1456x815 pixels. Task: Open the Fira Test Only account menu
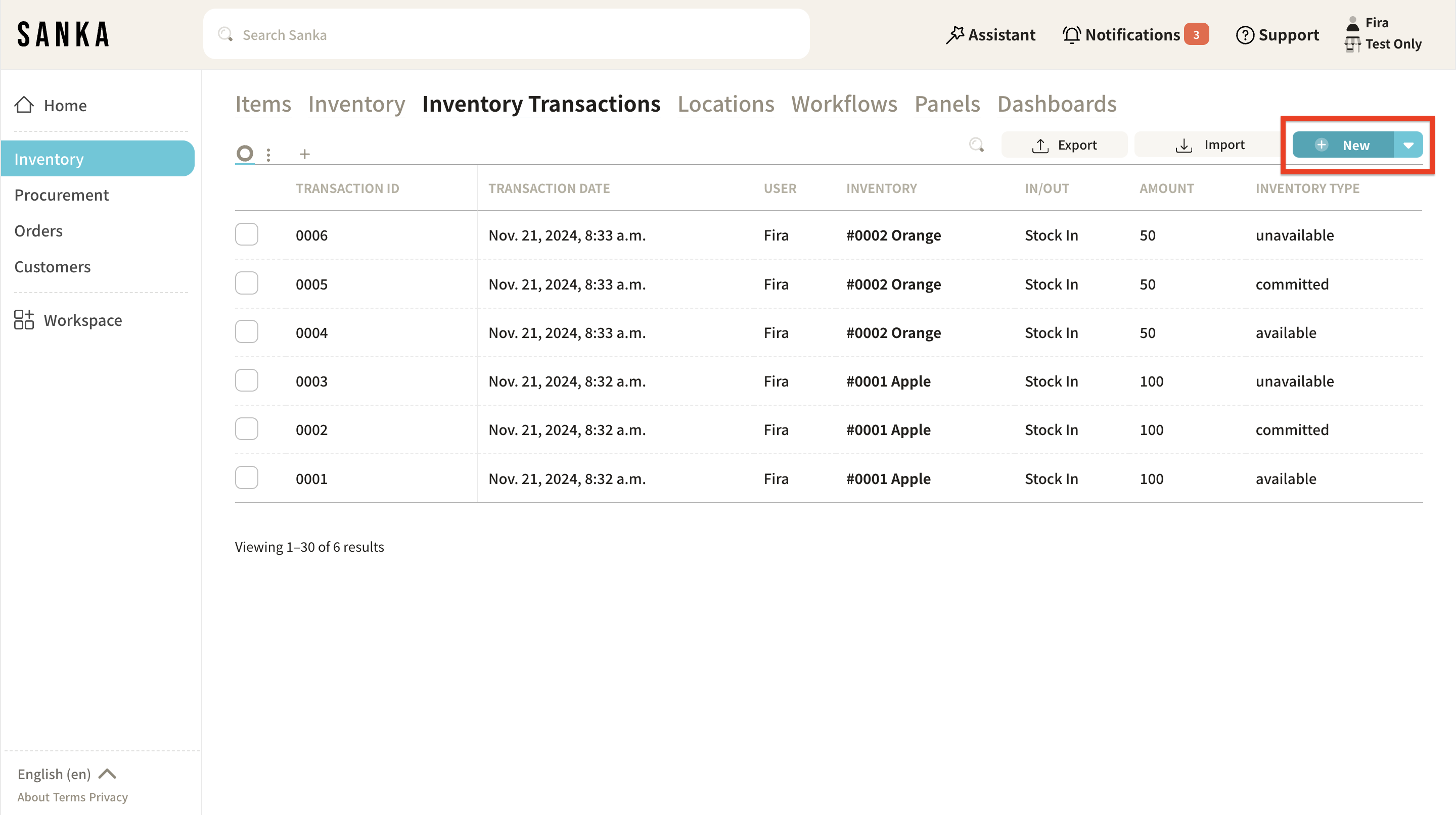pos(1383,33)
